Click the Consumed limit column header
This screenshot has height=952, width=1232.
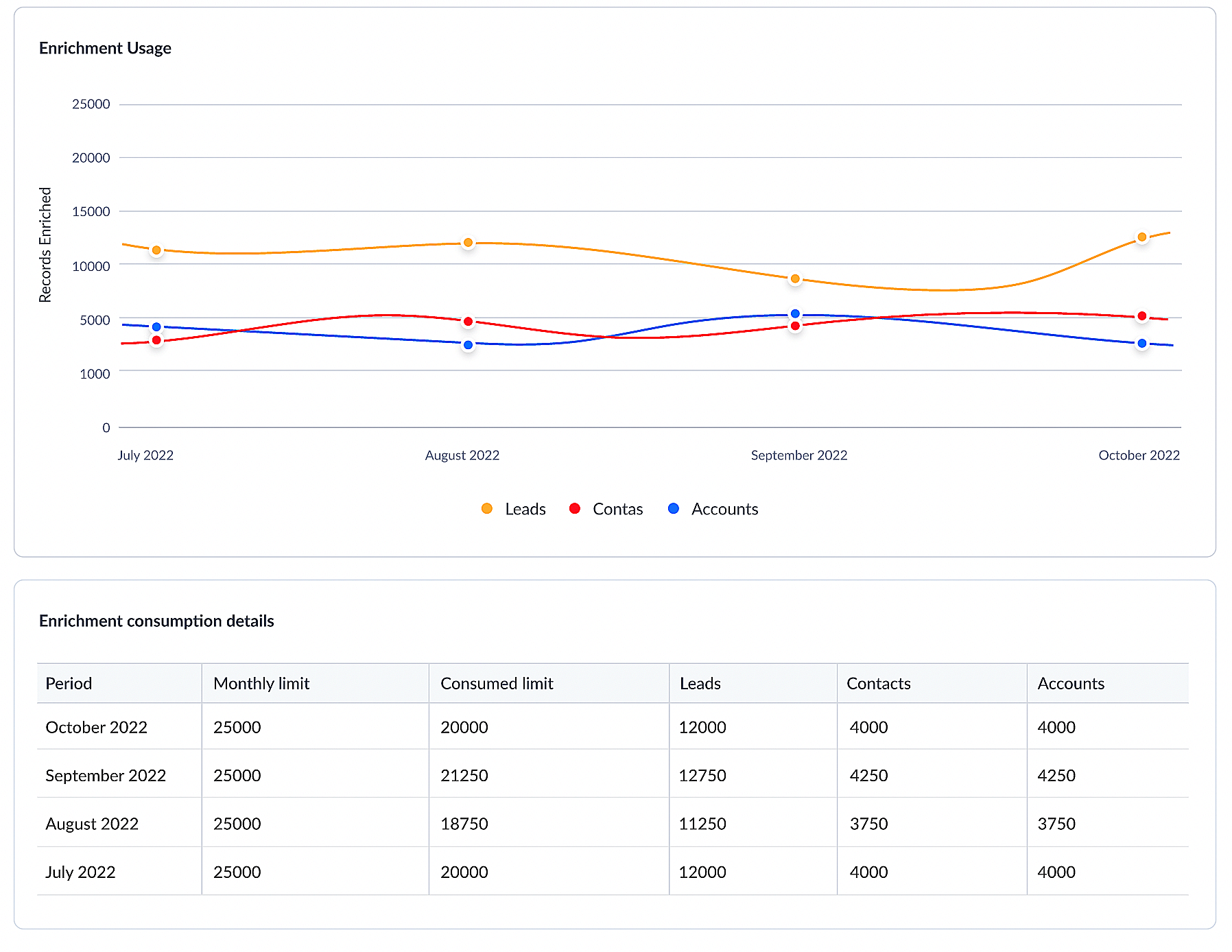(x=497, y=683)
